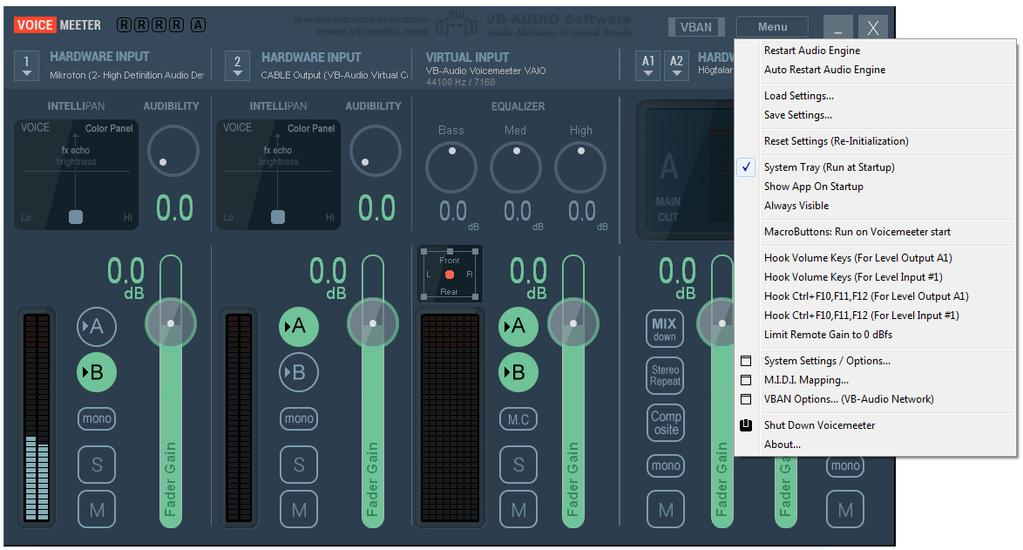Image resolution: width=1023 pixels, height=550 pixels.
Task: Toggle M.C on virtual input
Action: coord(518,419)
